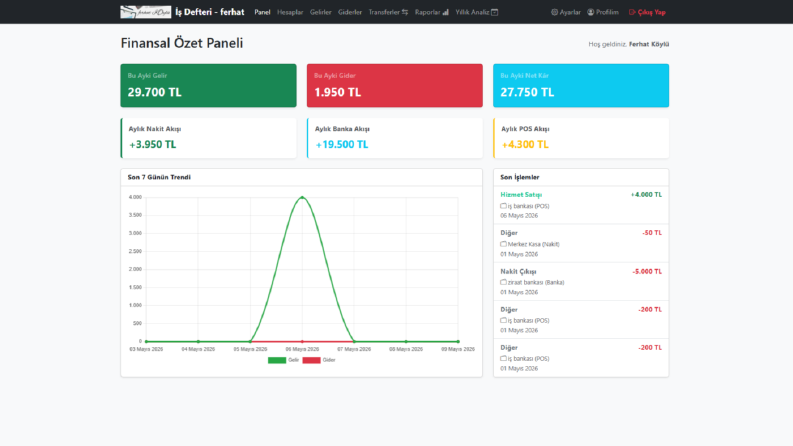This screenshot has height=446, width=793.
Task: Go to the Gelirler section
Action: [321, 12]
